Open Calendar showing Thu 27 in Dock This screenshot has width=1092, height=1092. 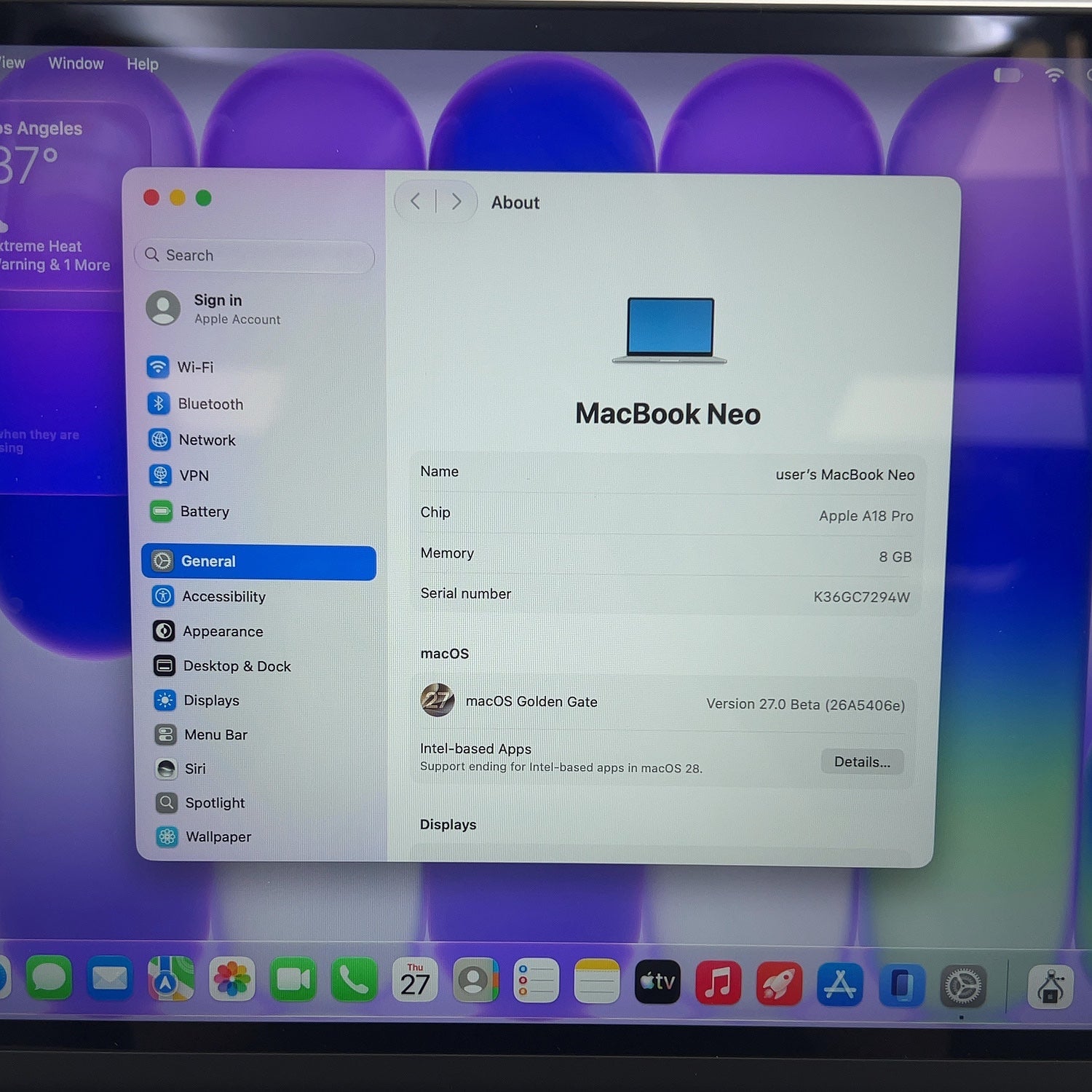415,981
